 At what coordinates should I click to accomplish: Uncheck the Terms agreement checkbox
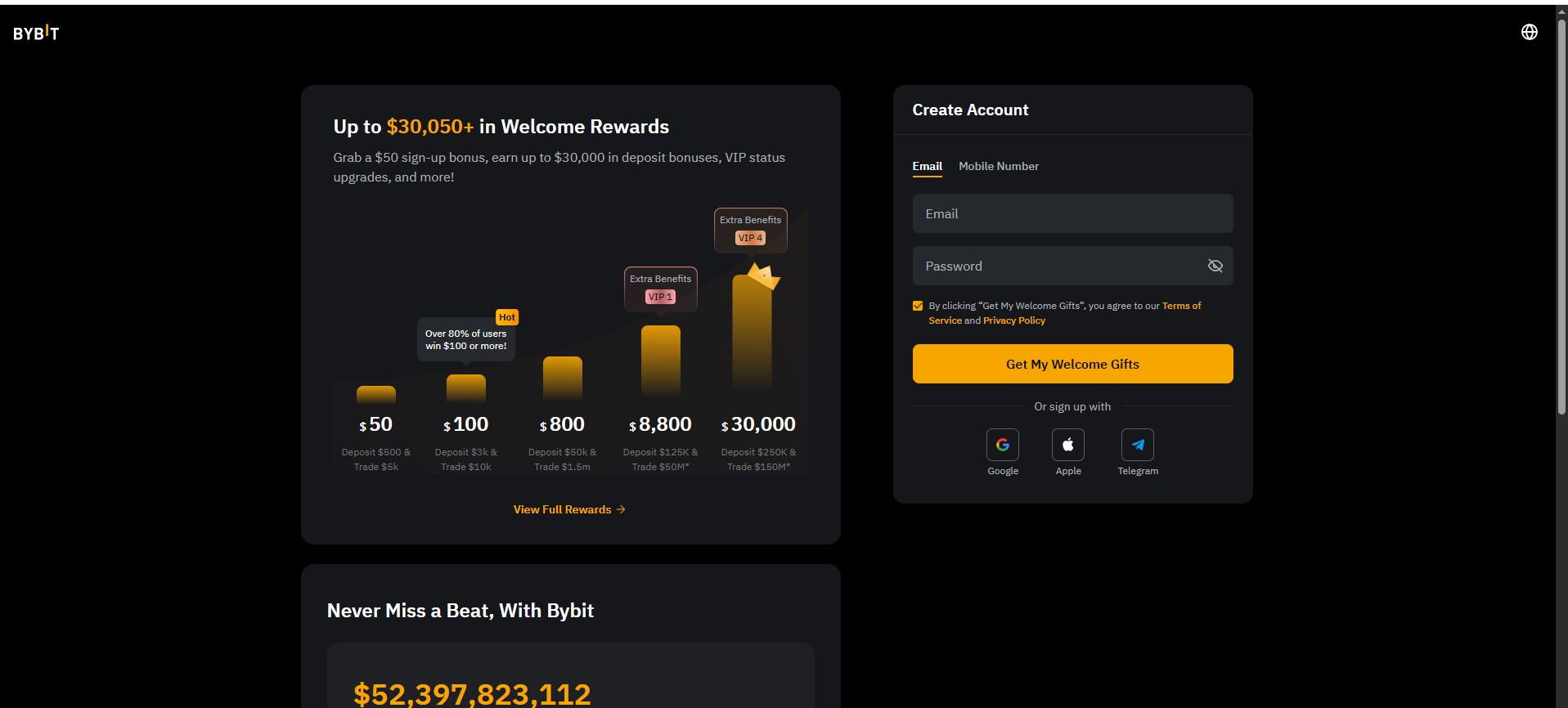pos(918,306)
